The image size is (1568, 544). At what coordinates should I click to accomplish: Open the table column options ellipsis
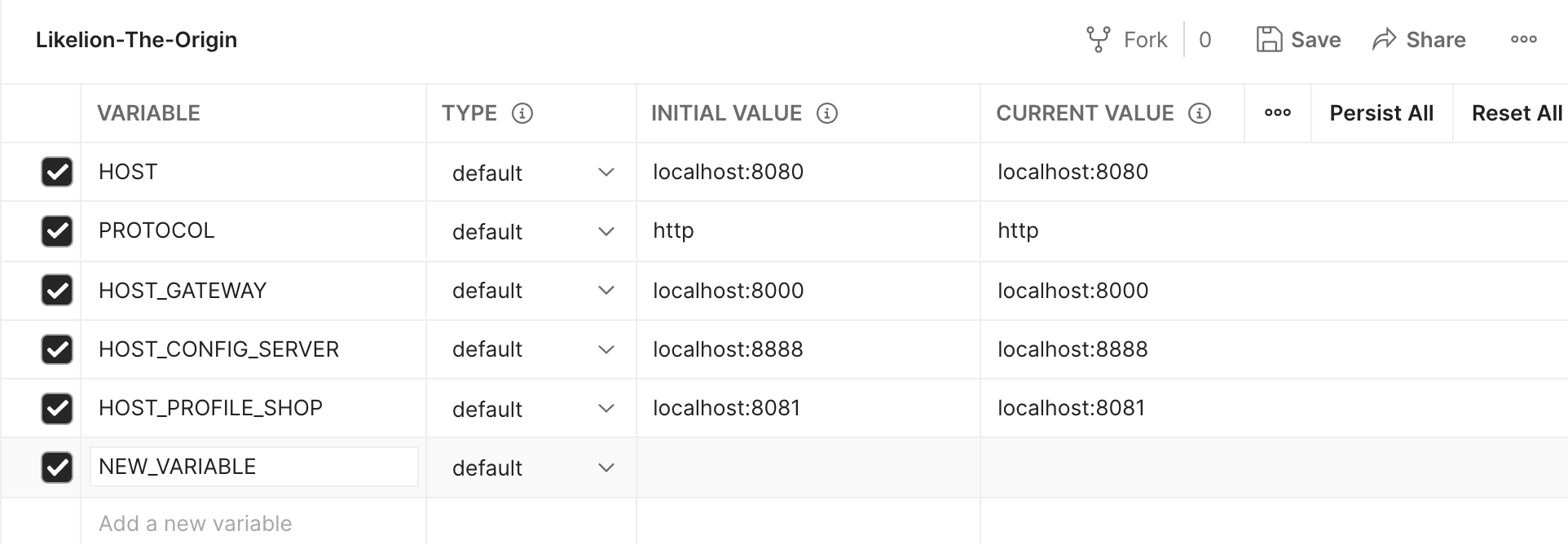click(x=1277, y=113)
